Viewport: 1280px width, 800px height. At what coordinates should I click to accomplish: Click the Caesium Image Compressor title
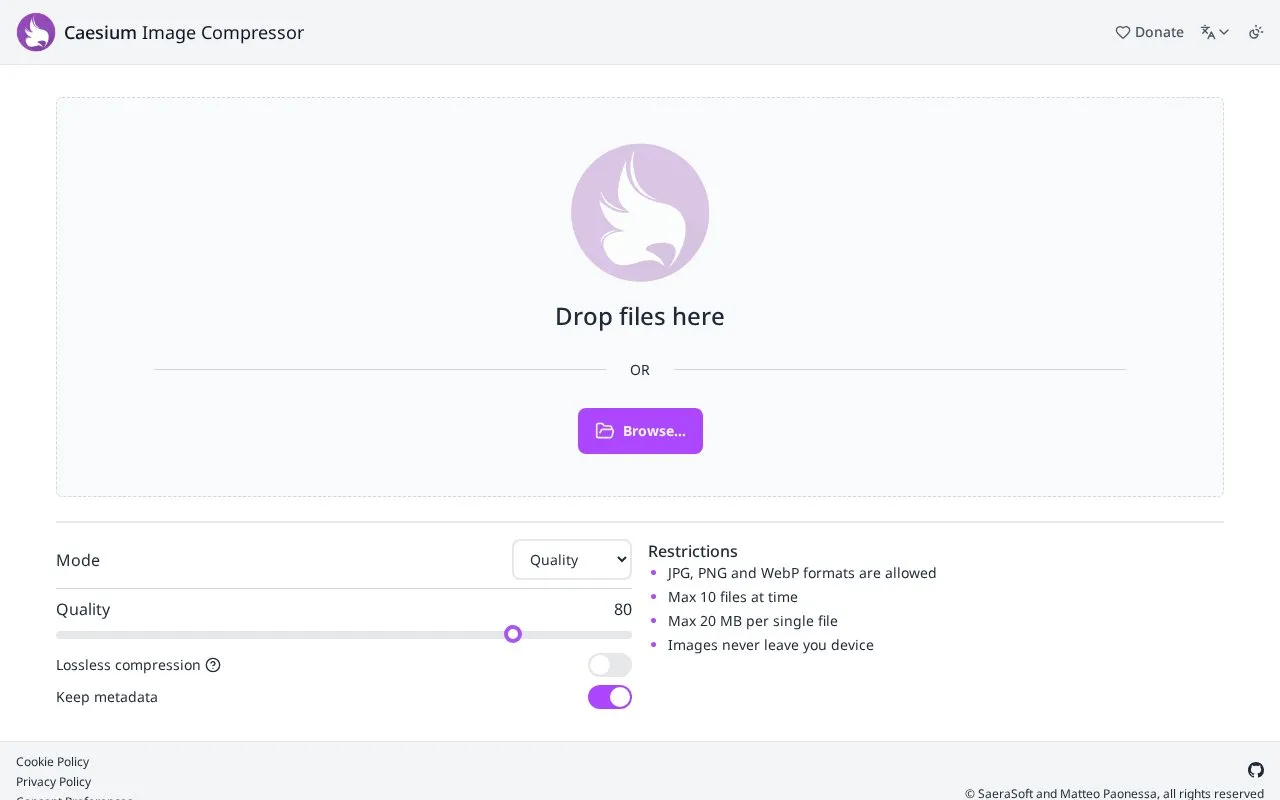(x=184, y=32)
